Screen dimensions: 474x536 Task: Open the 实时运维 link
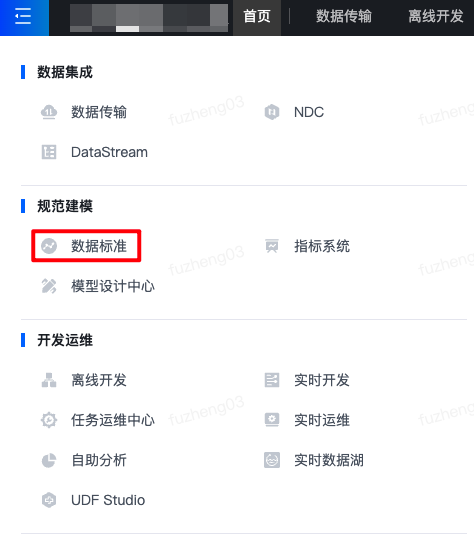click(322, 420)
